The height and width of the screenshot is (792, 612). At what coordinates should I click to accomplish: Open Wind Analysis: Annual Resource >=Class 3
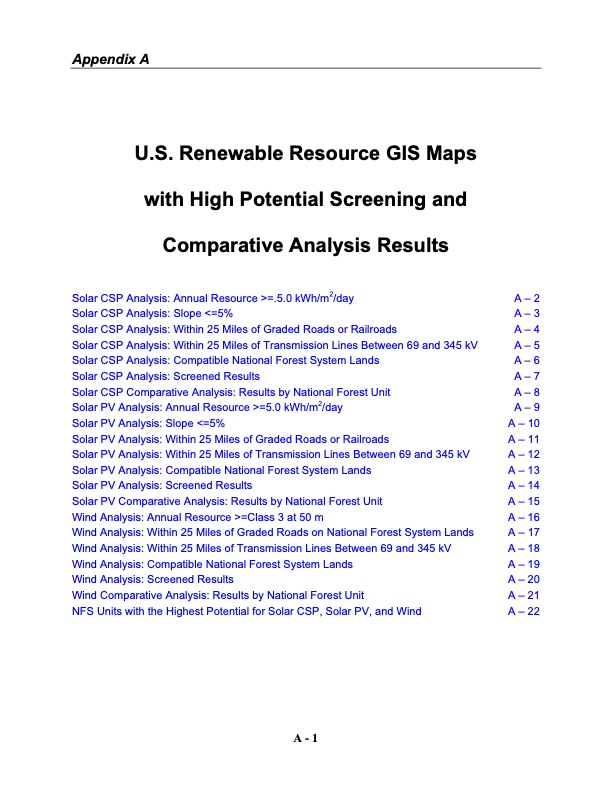click(x=197, y=517)
